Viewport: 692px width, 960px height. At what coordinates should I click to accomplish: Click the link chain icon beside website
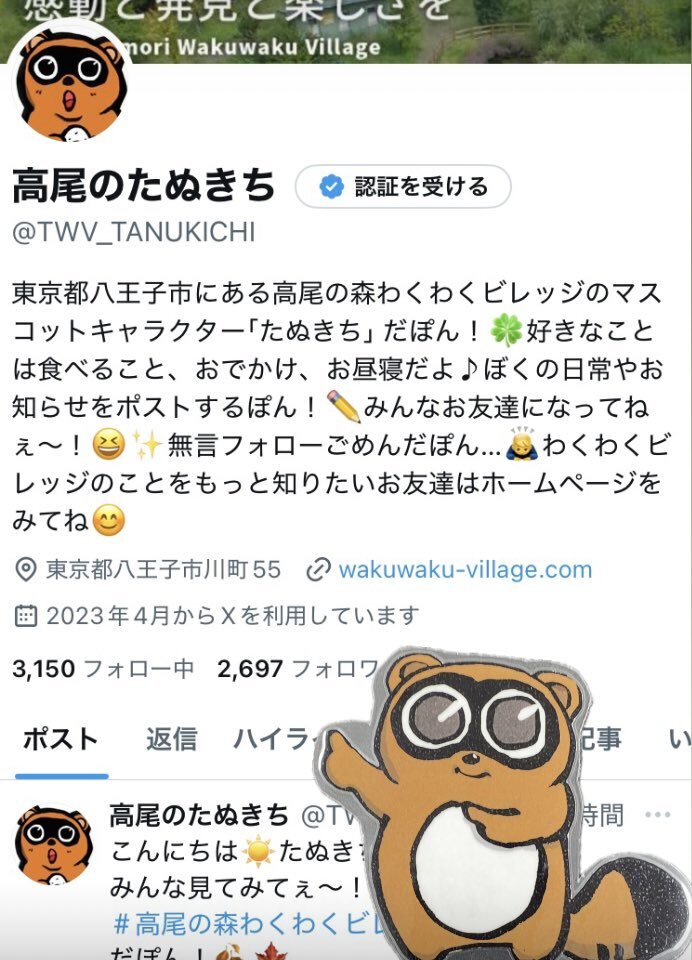click(x=318, y=570)
